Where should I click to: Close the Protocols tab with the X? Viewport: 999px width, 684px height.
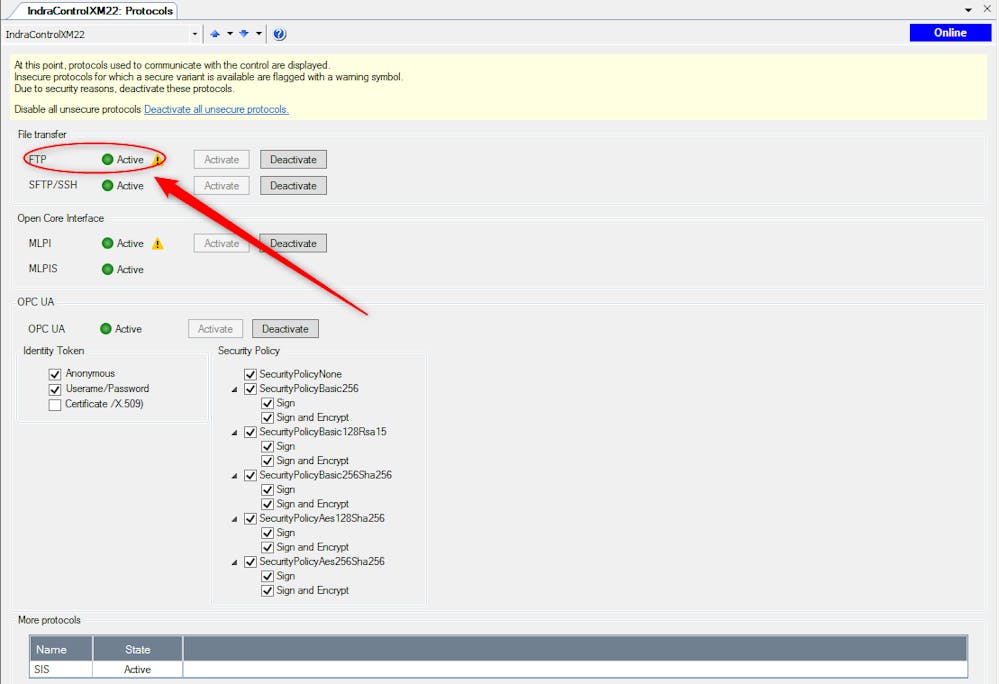tap(987, 10)
